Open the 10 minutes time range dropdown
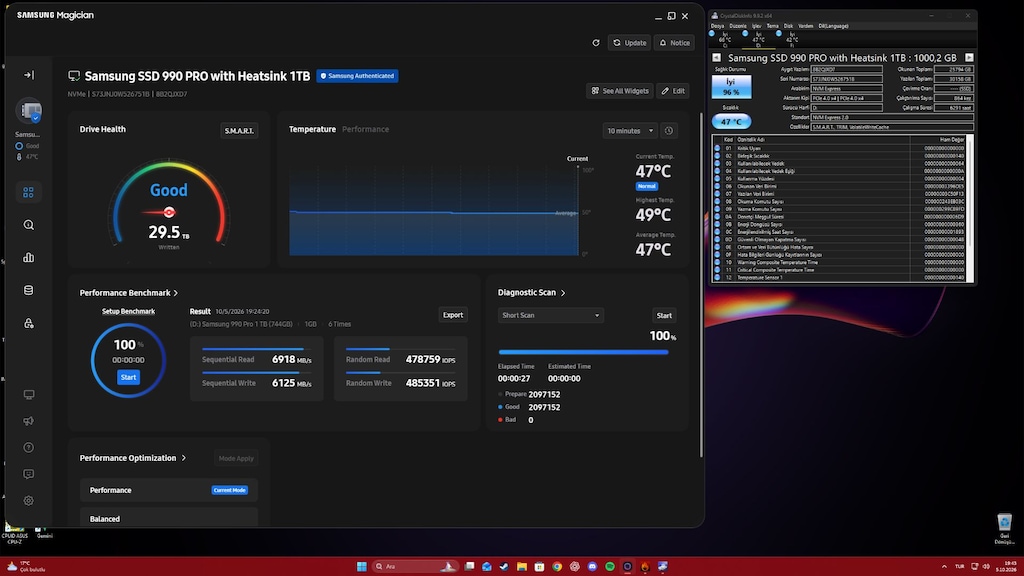The height and width of the screenshot is (576, 1024). (x=630, y=131)
